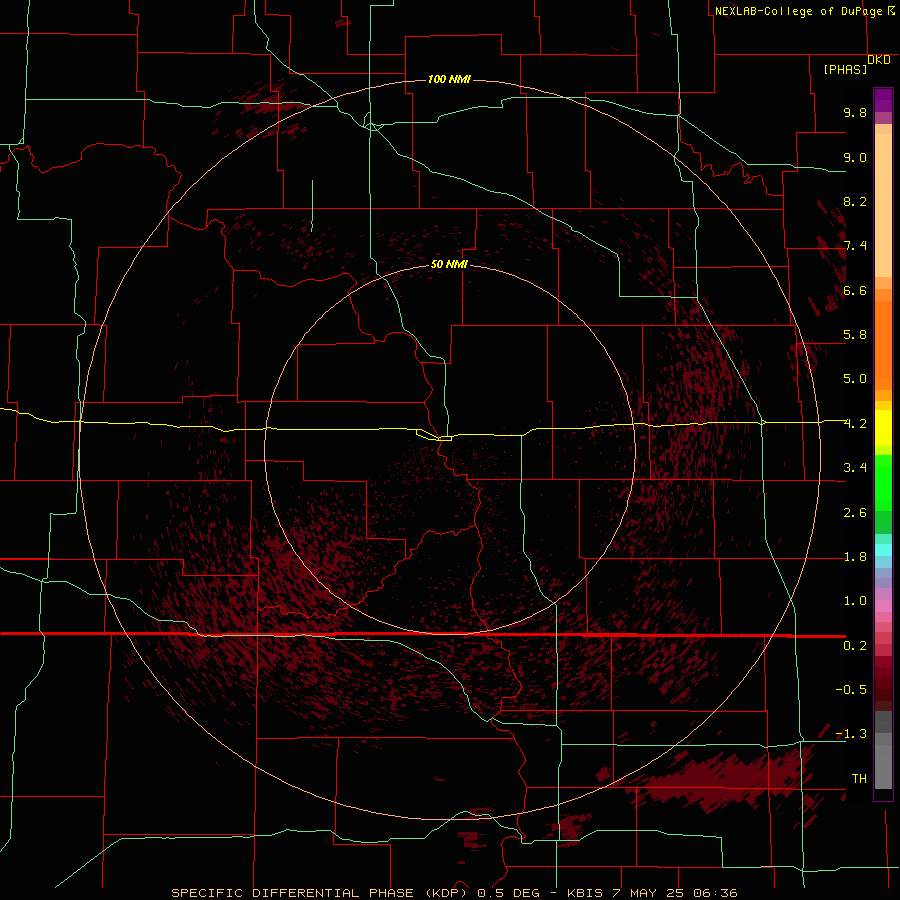Click the TH threshold label on the scale

click(x=859, y=779)
